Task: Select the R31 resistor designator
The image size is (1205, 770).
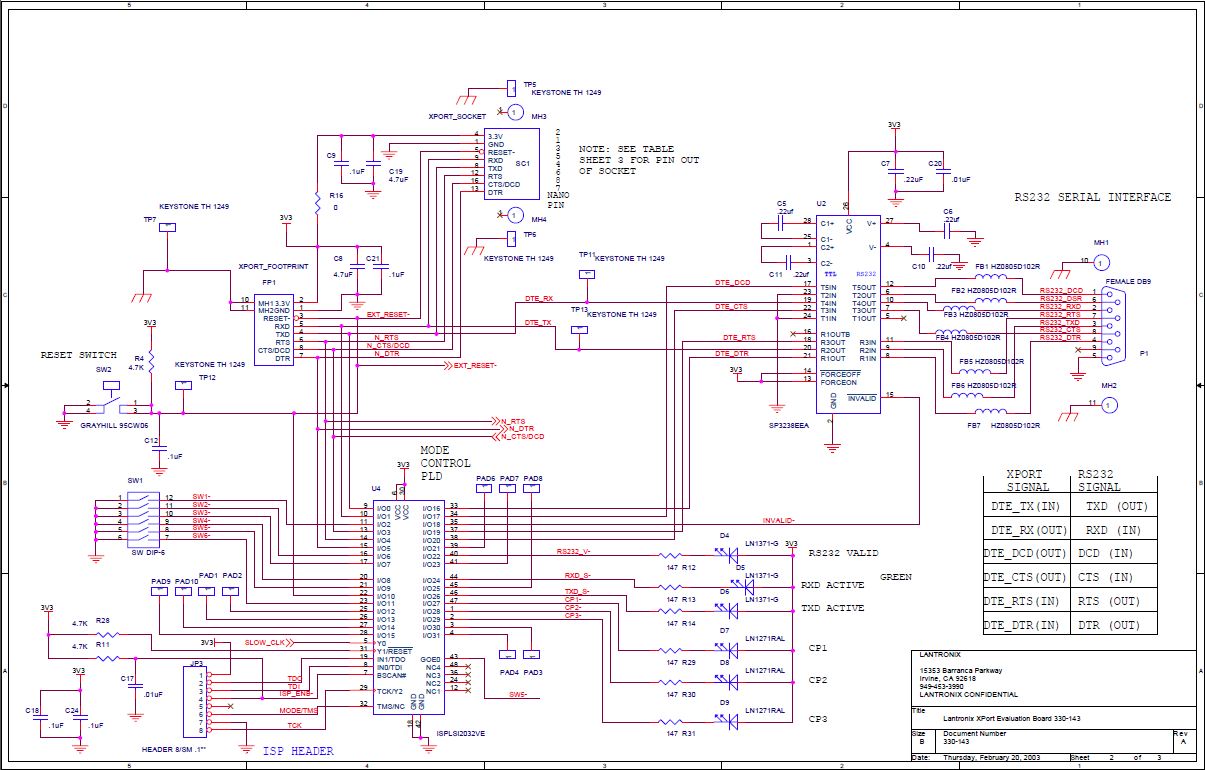Action: pos(689,733)
